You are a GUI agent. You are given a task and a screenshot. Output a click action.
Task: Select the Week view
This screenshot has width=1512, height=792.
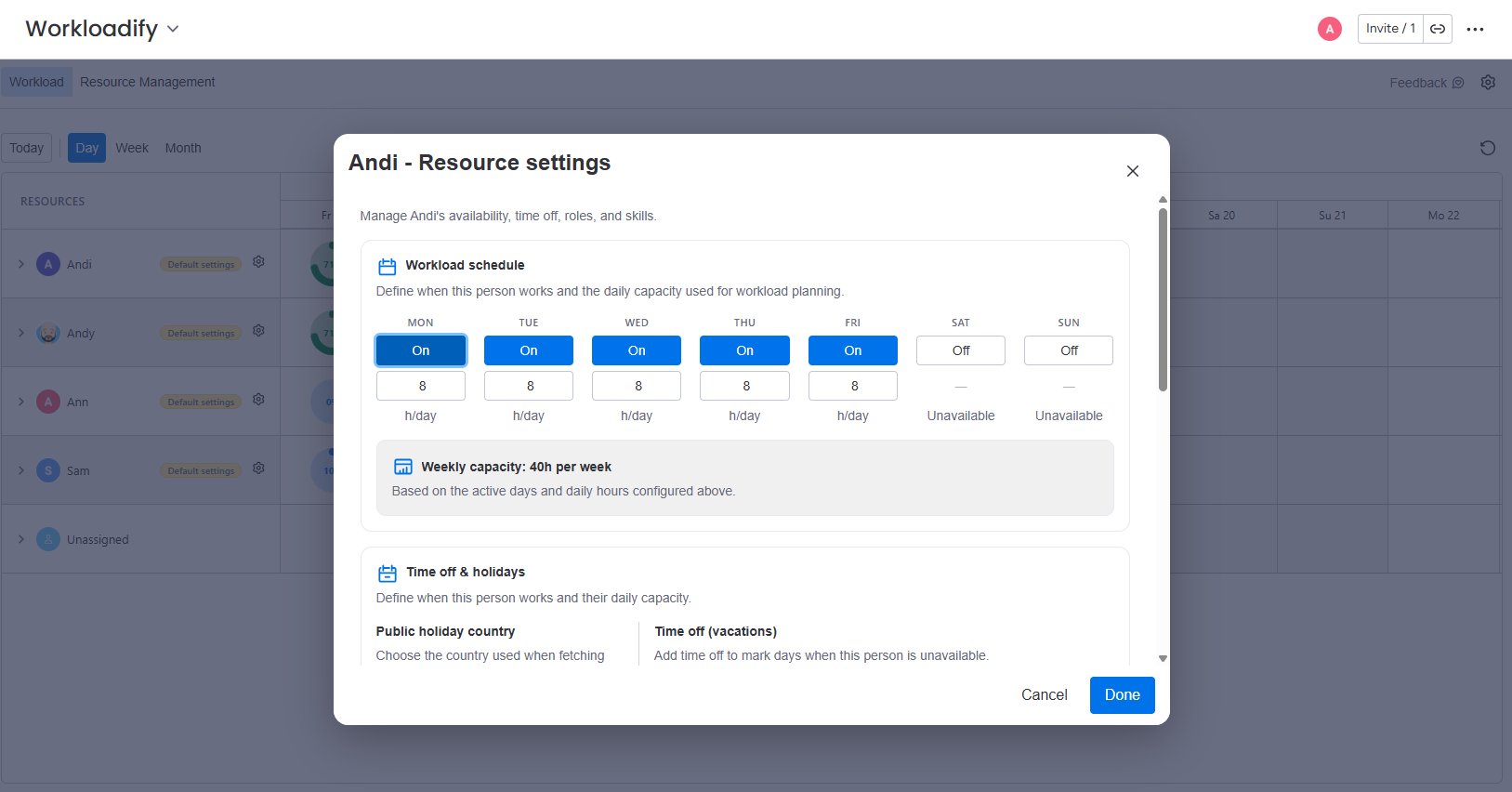[x=132, y=148]
